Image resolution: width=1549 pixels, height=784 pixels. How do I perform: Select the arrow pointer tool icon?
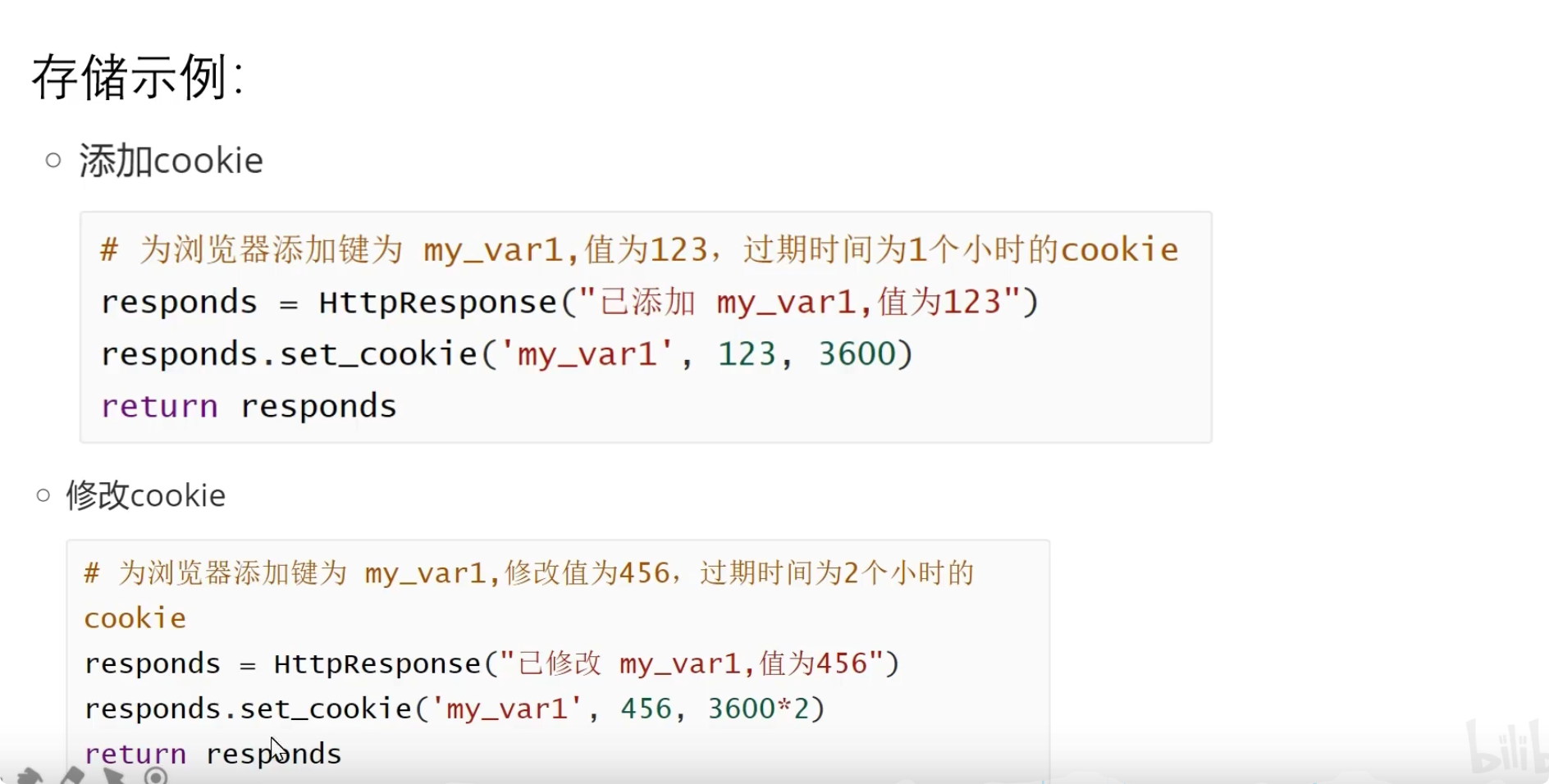(114, 776)
